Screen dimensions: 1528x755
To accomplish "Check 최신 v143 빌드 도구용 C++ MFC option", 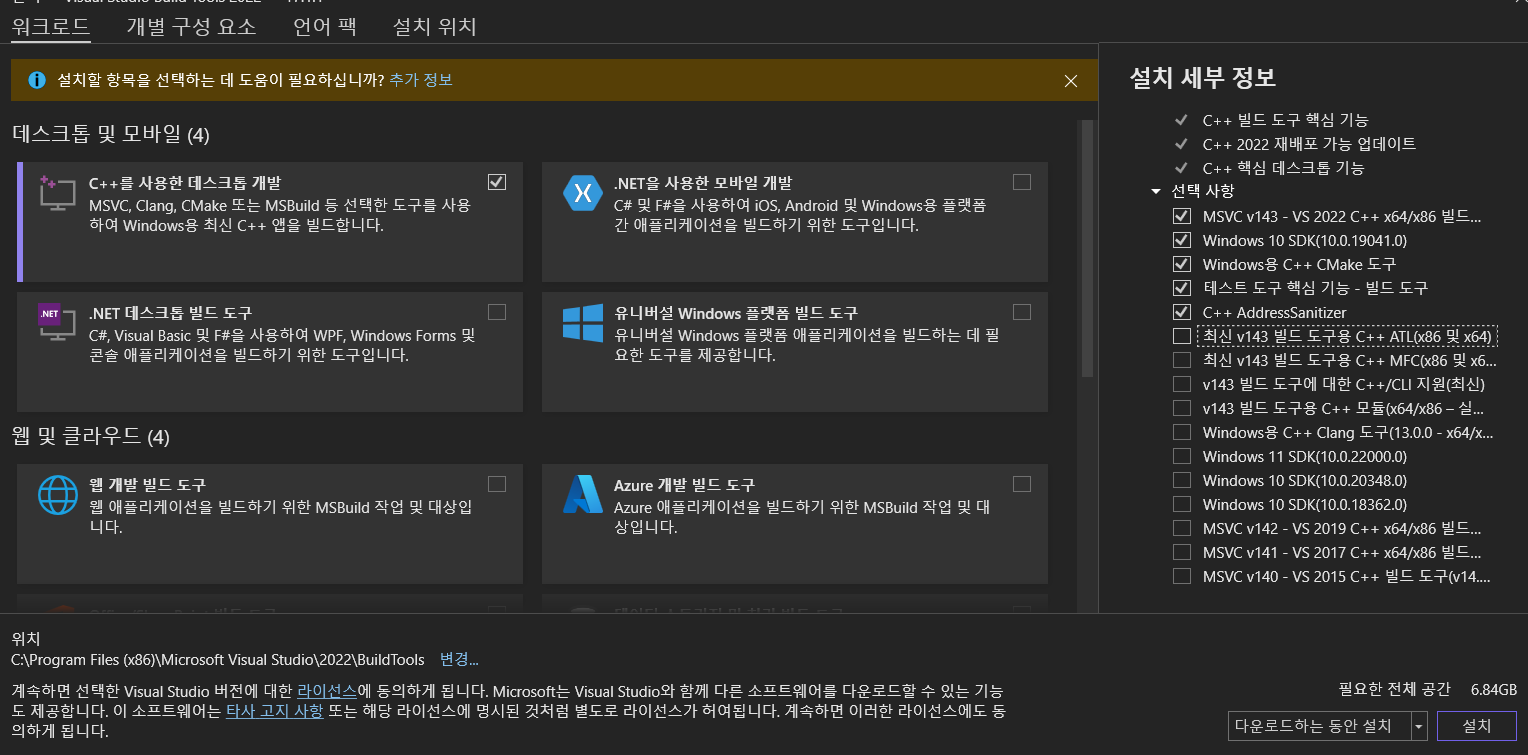I will pyautogui.click(x=1182, y=360).
